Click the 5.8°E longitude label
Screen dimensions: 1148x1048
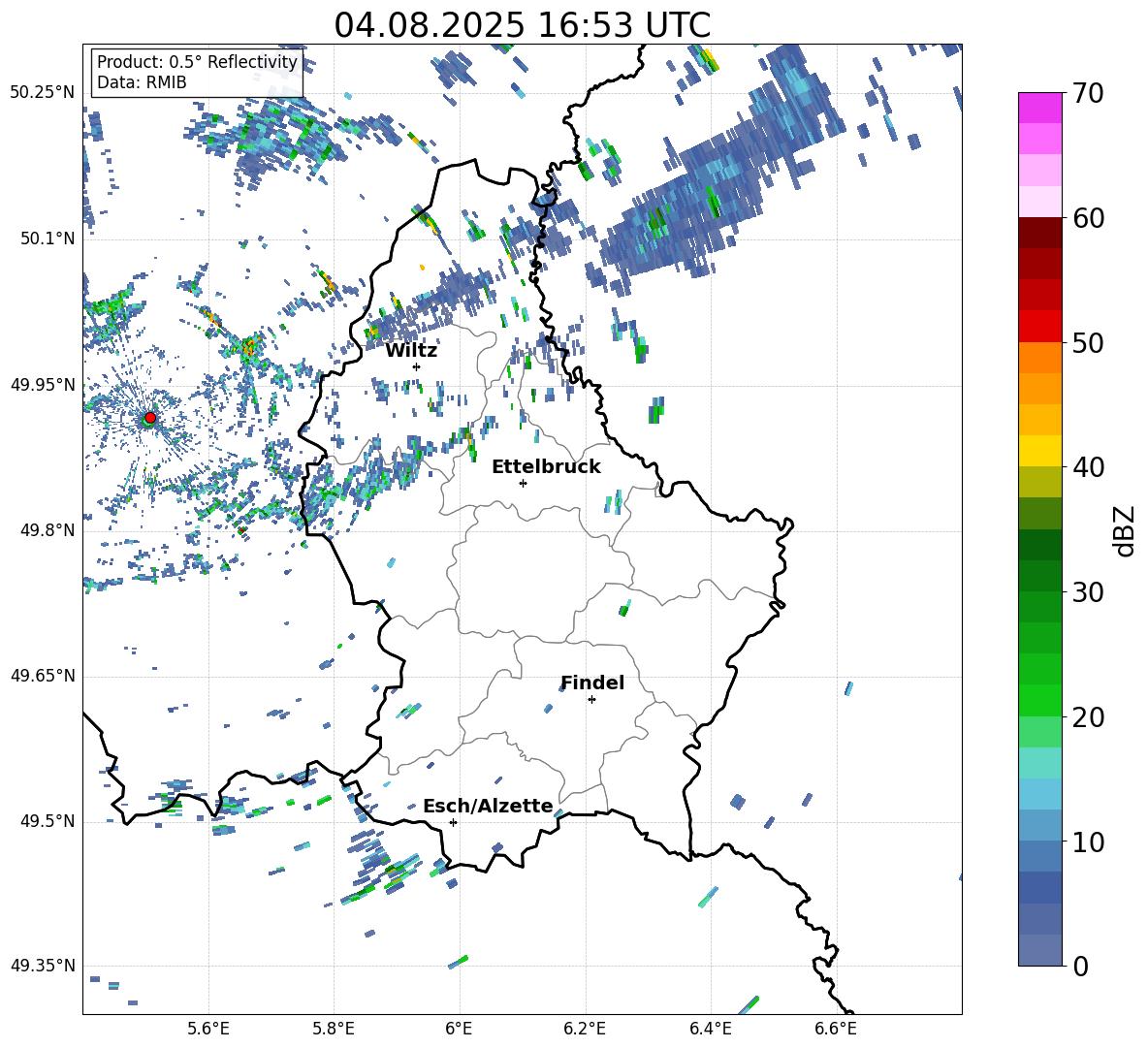pyautogui.click(x=334, y=1029)
